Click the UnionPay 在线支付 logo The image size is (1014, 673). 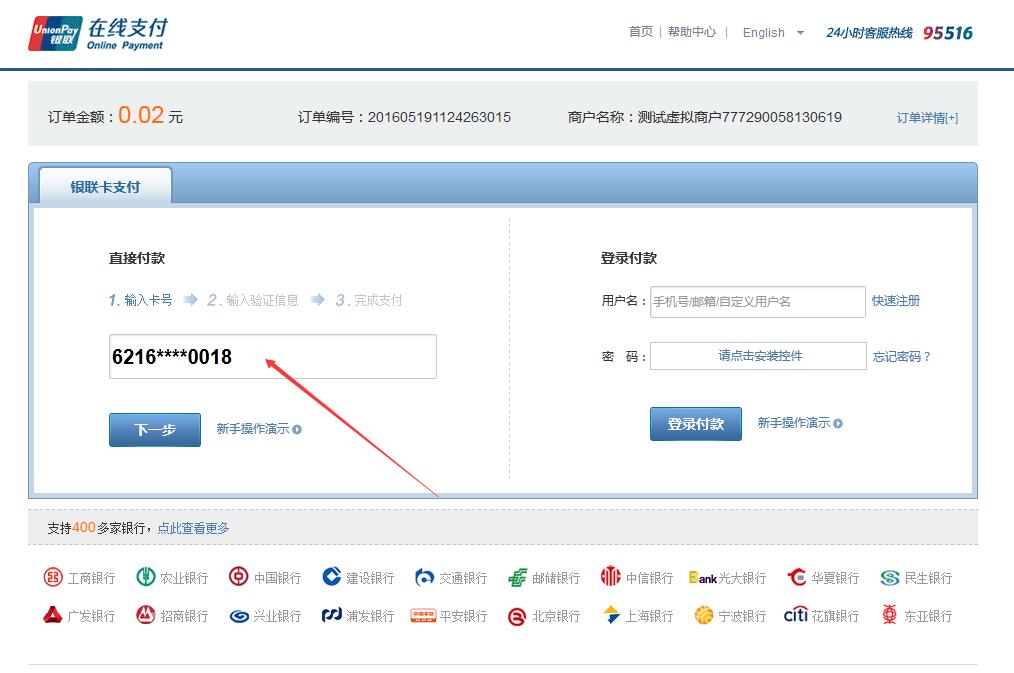[x=97, y=32]
